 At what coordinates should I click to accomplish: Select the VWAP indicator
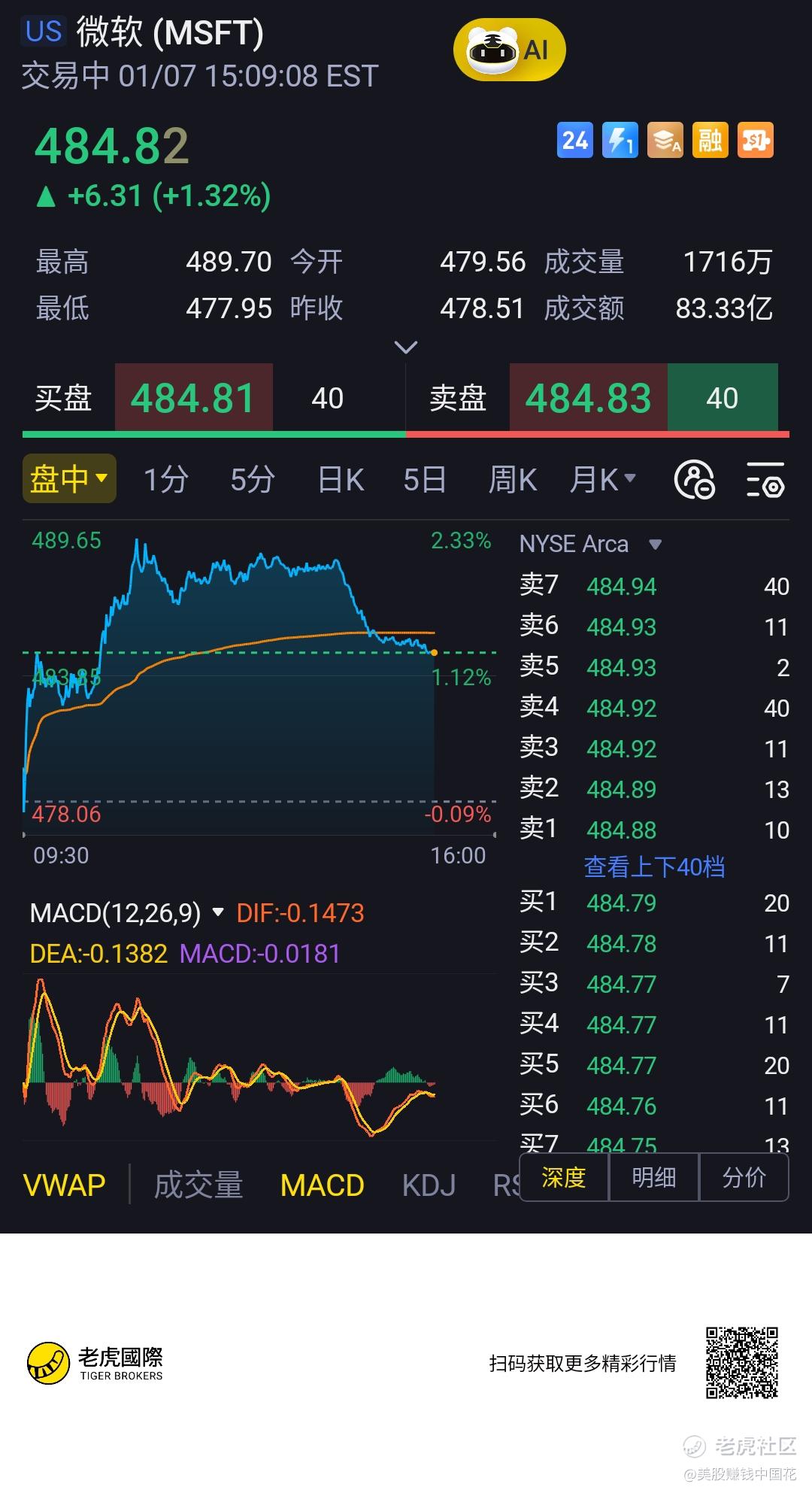click(x=65, y=1185)
